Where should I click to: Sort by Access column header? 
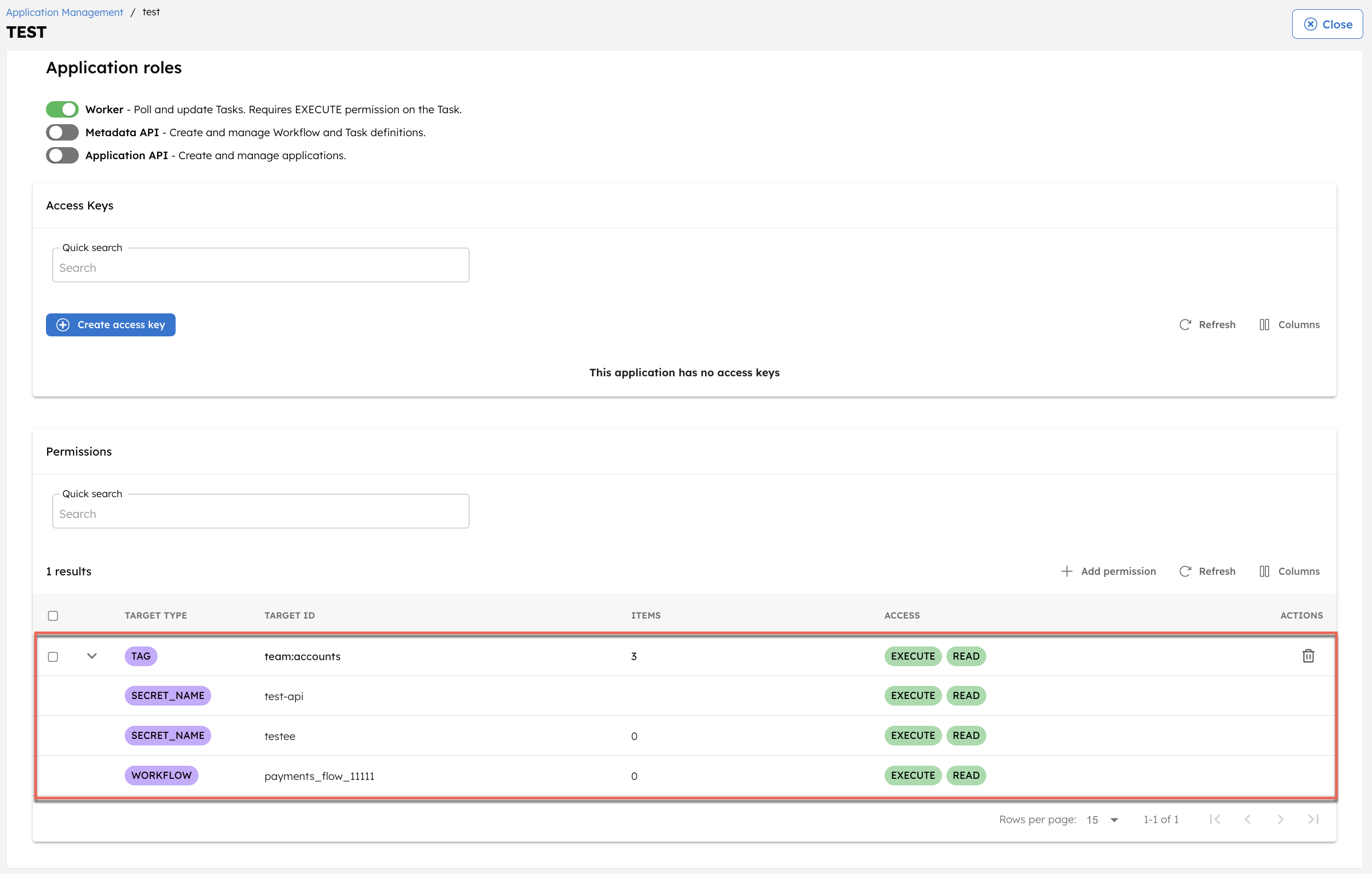902,615
